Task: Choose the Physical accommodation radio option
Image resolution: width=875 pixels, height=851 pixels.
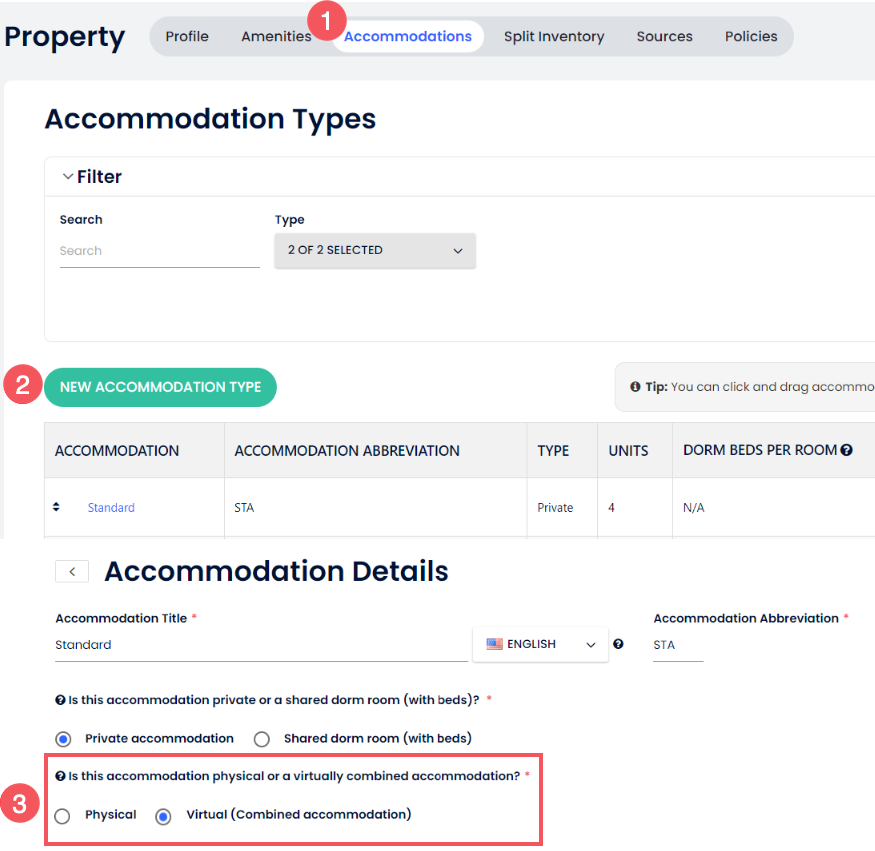Action: click(63, 816)
